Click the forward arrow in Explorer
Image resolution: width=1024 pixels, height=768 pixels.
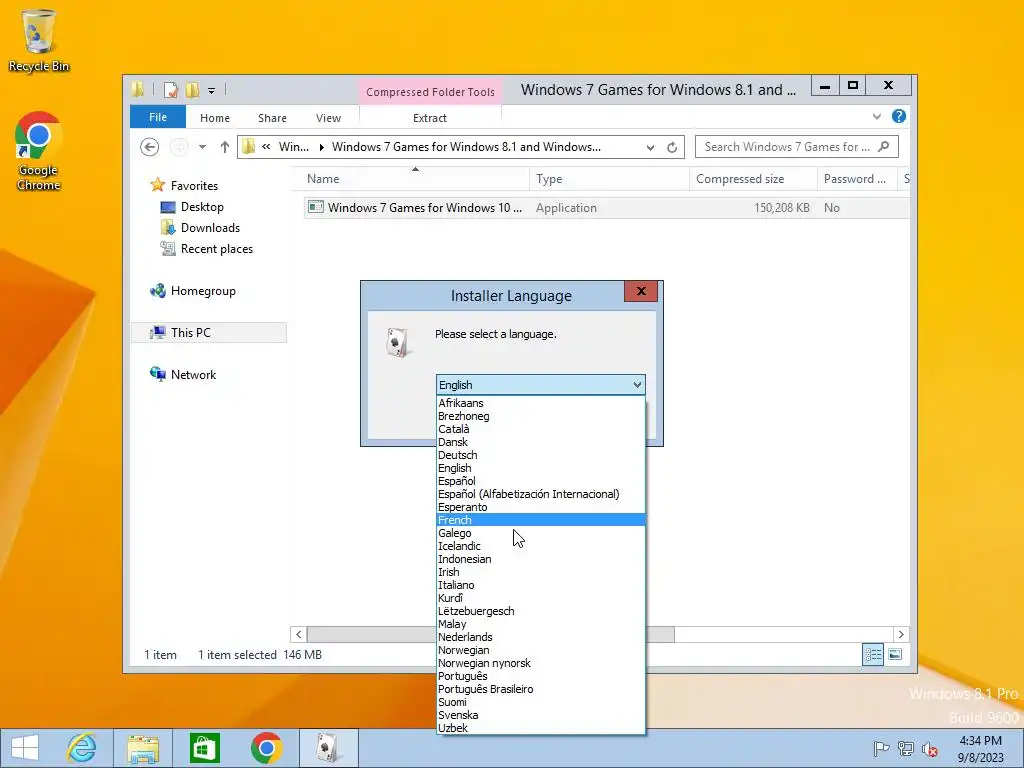(178, 147)
